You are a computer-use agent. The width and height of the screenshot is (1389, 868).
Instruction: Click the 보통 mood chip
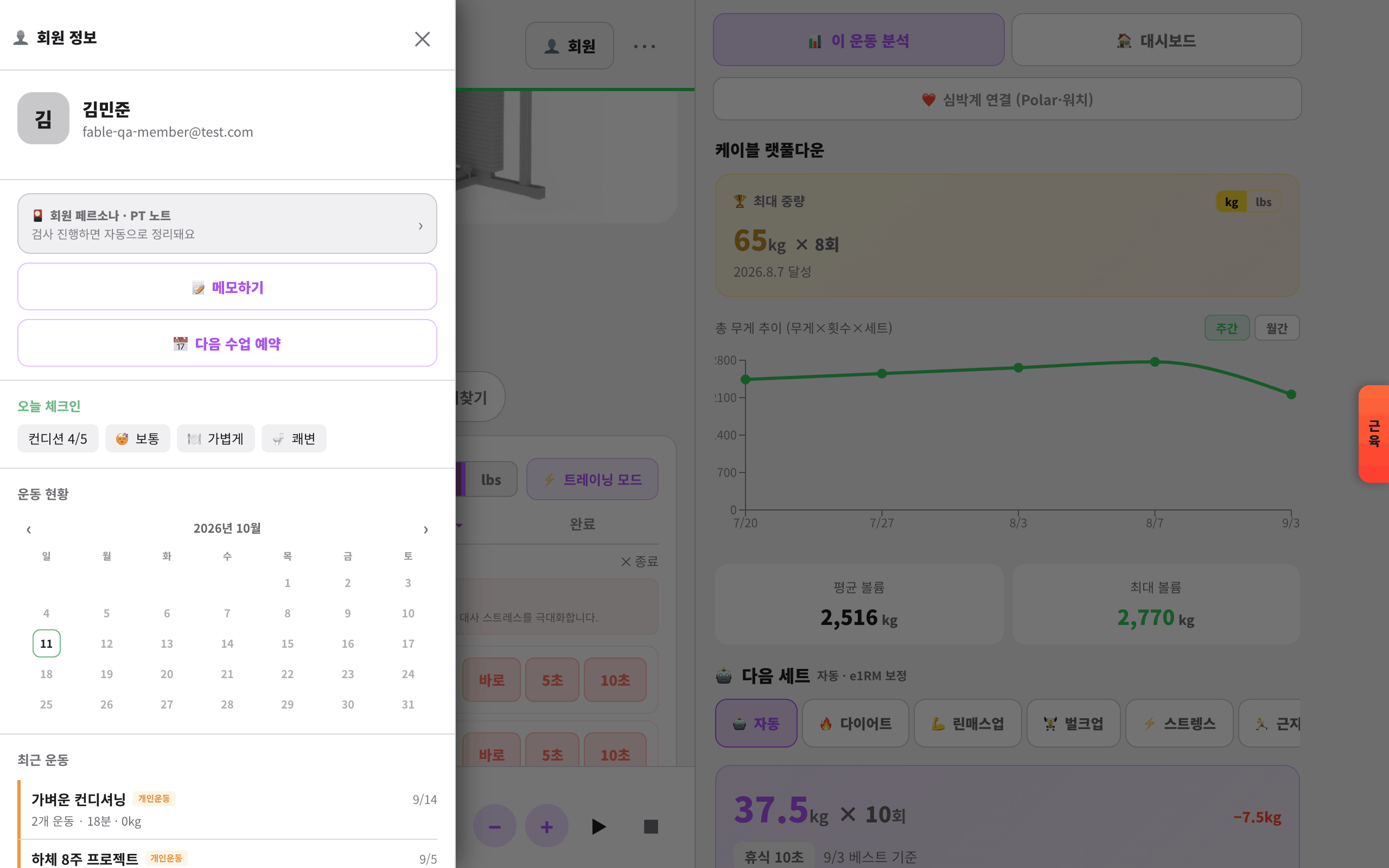pyautogui.click(x=138, y=438)
